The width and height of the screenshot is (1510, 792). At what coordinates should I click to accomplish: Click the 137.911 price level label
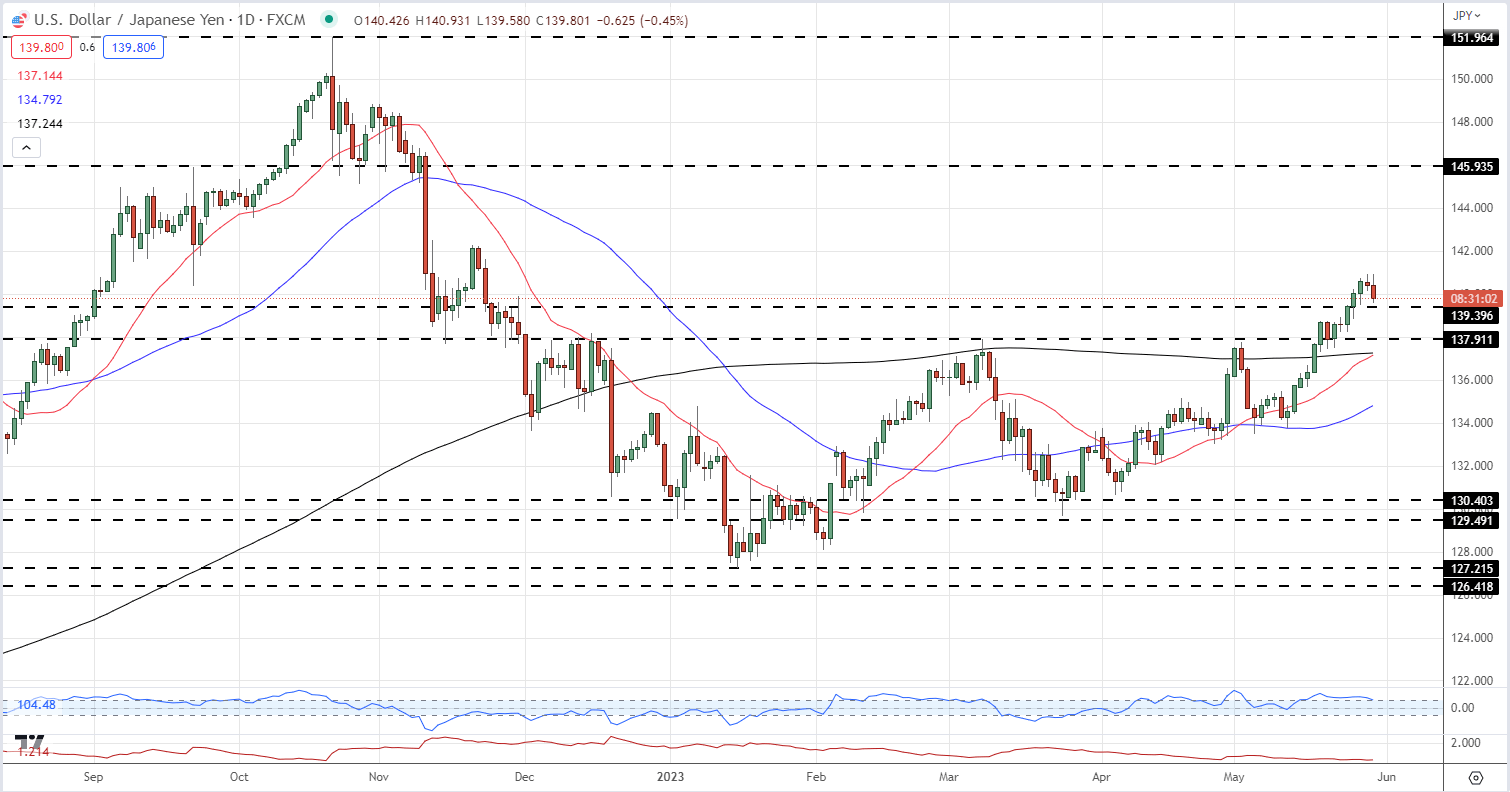(x=1470, y=340)
